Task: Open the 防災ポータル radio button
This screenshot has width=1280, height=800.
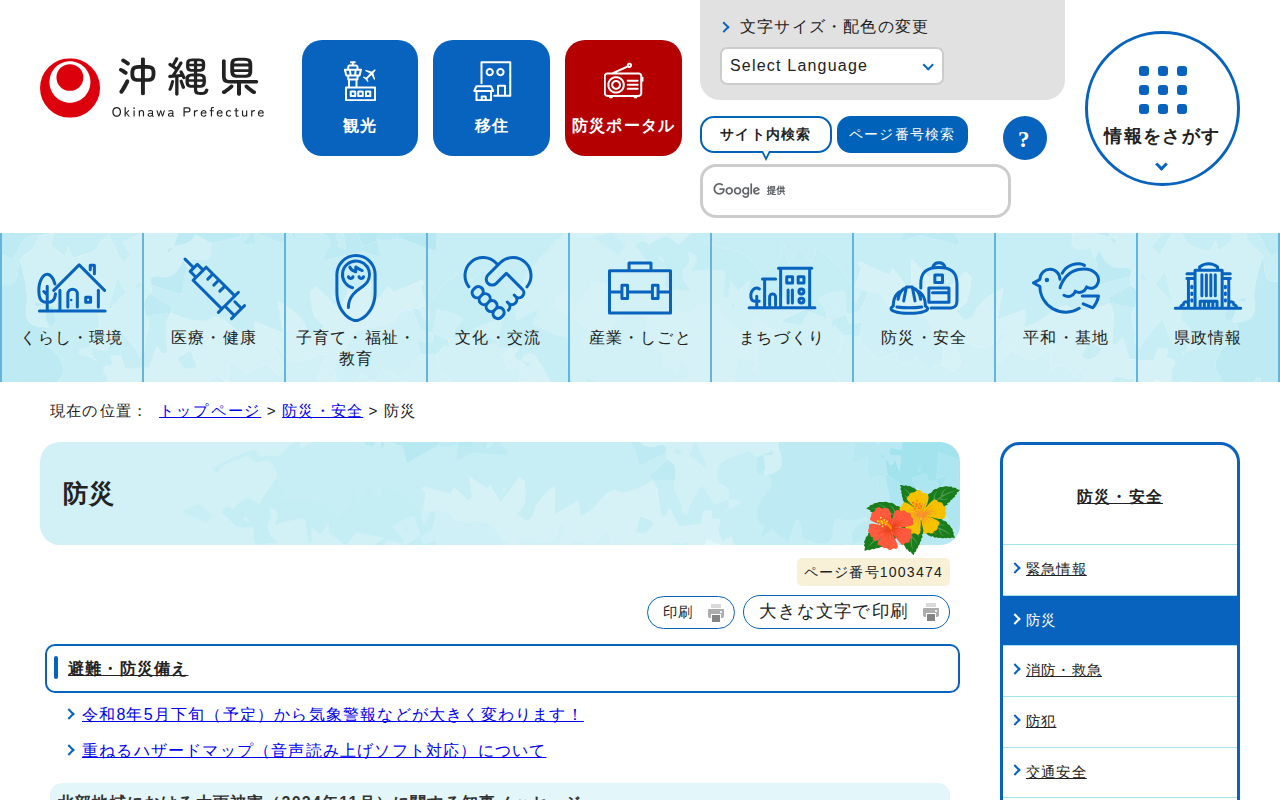Action: coord(623,98)
